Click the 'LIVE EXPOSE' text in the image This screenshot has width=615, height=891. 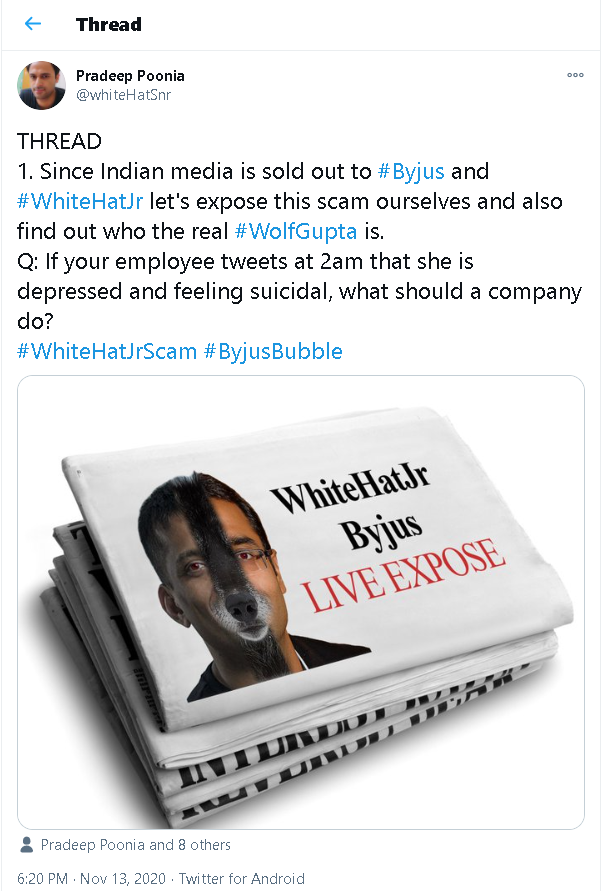[404, 575]
